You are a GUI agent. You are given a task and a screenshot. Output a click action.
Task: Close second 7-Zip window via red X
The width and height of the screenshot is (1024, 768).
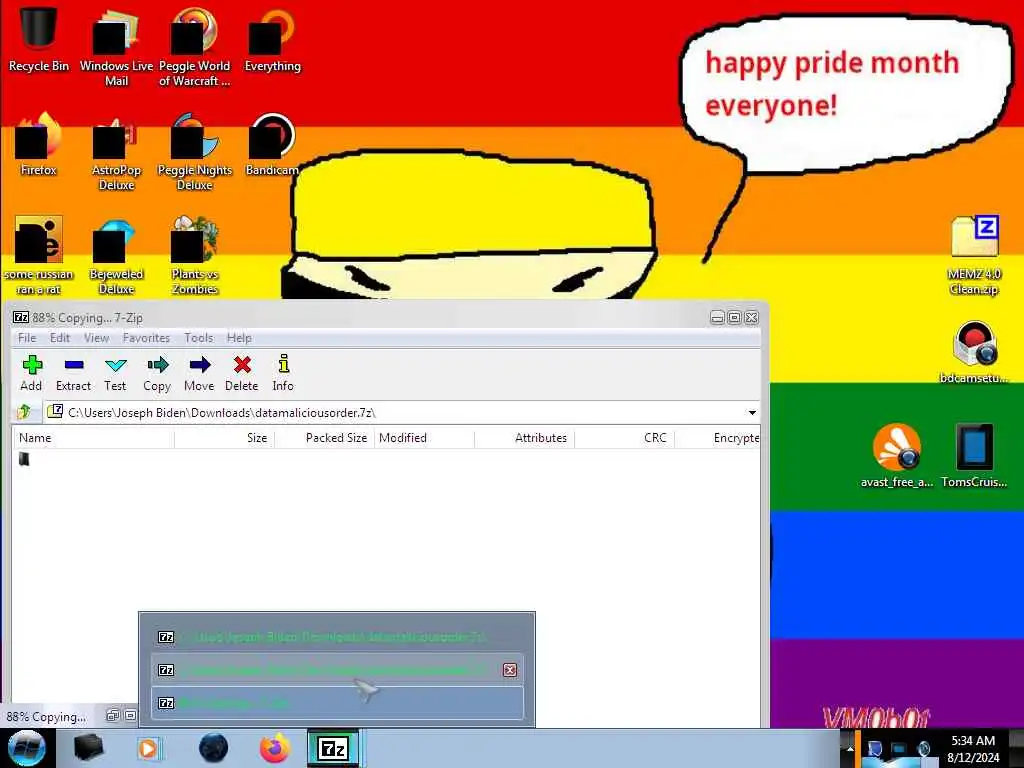click(510, 670)
